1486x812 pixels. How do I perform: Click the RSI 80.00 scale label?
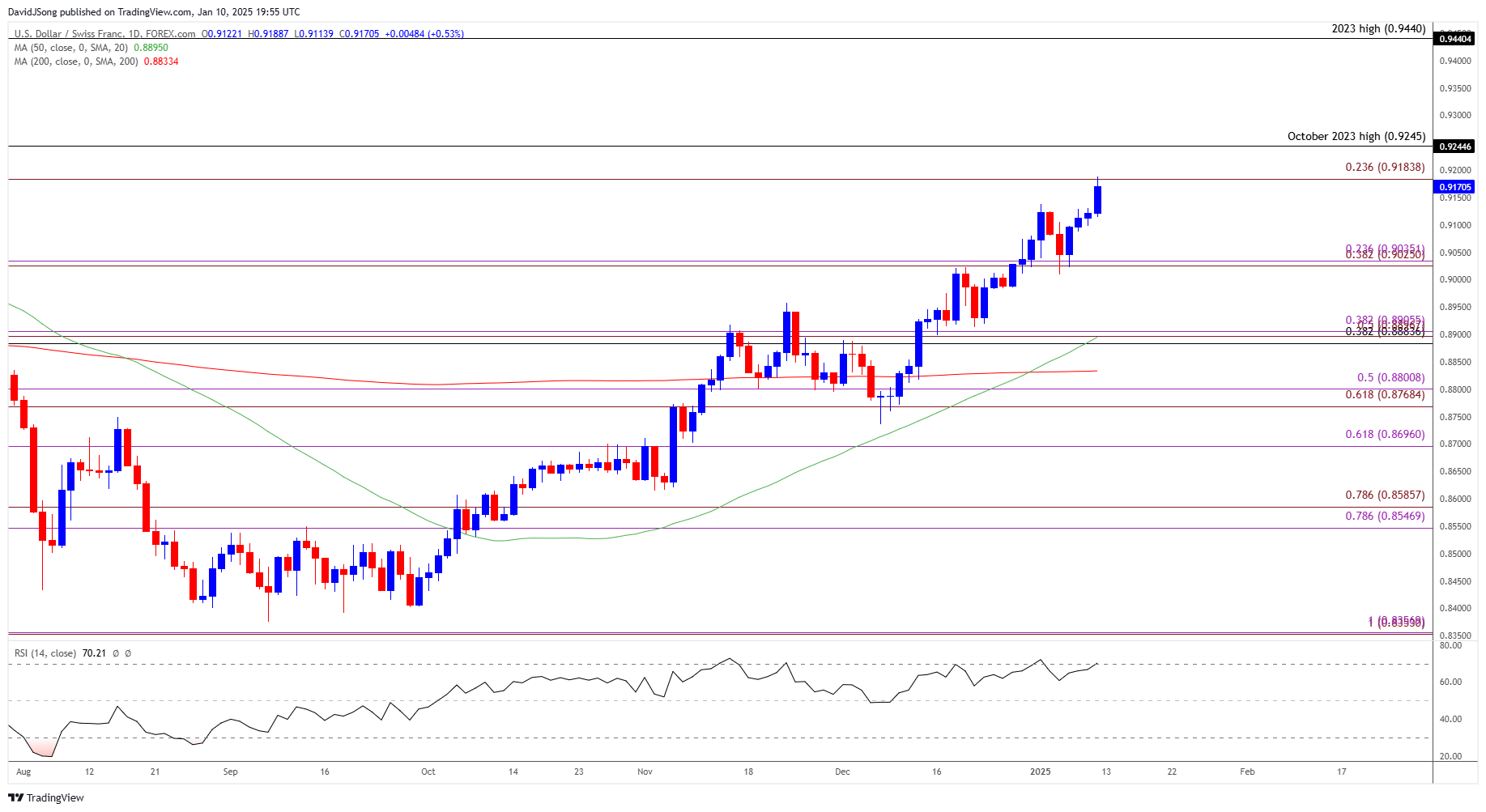[1450, 645]
